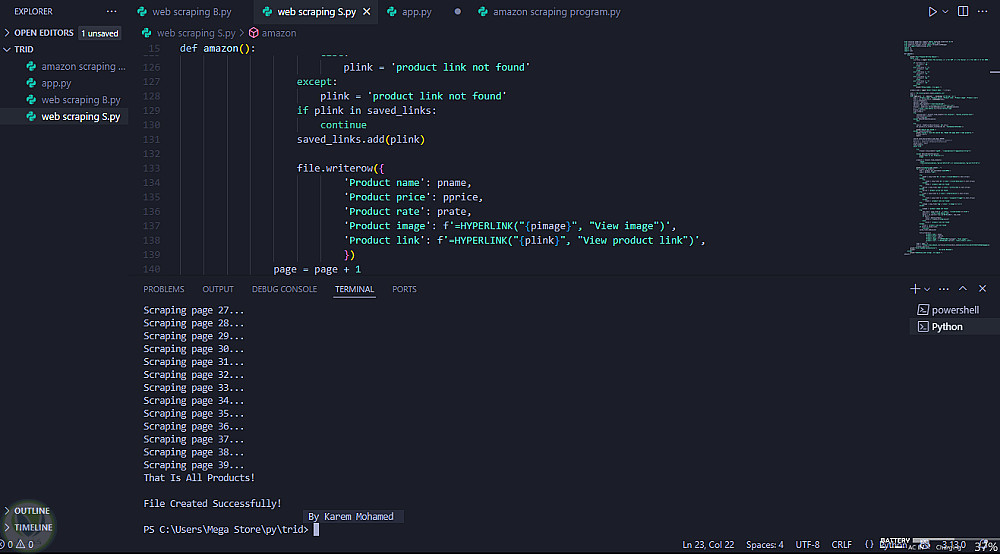Change indentation via Spaces: 4

[765, 544]
